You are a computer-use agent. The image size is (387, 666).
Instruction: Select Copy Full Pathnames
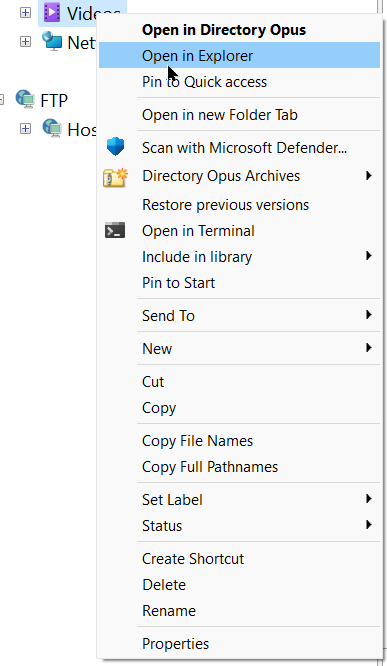pos(240,466)
